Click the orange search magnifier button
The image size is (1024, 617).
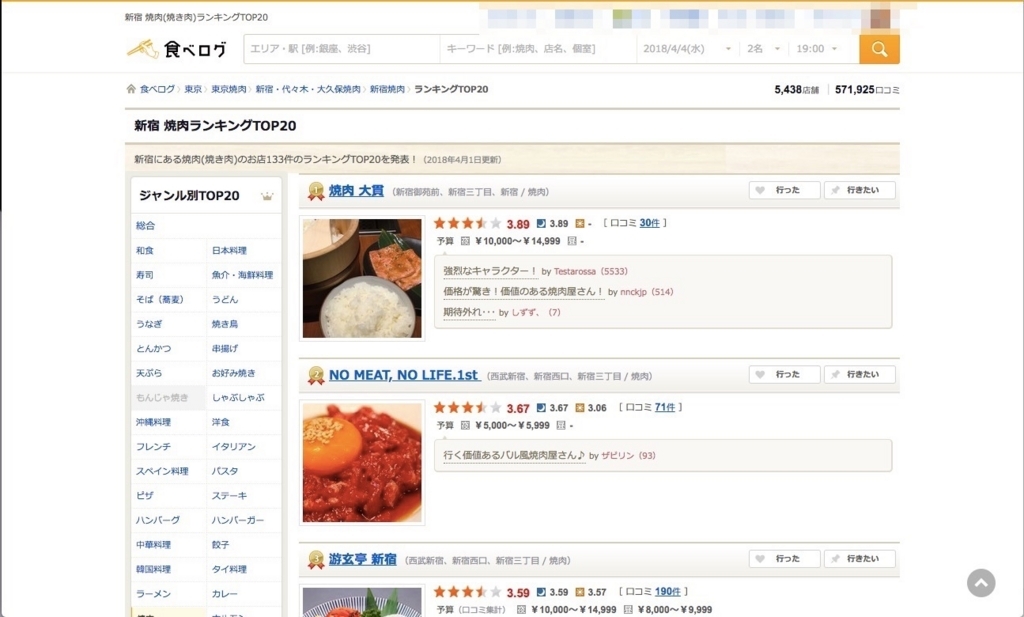point(879,49)
